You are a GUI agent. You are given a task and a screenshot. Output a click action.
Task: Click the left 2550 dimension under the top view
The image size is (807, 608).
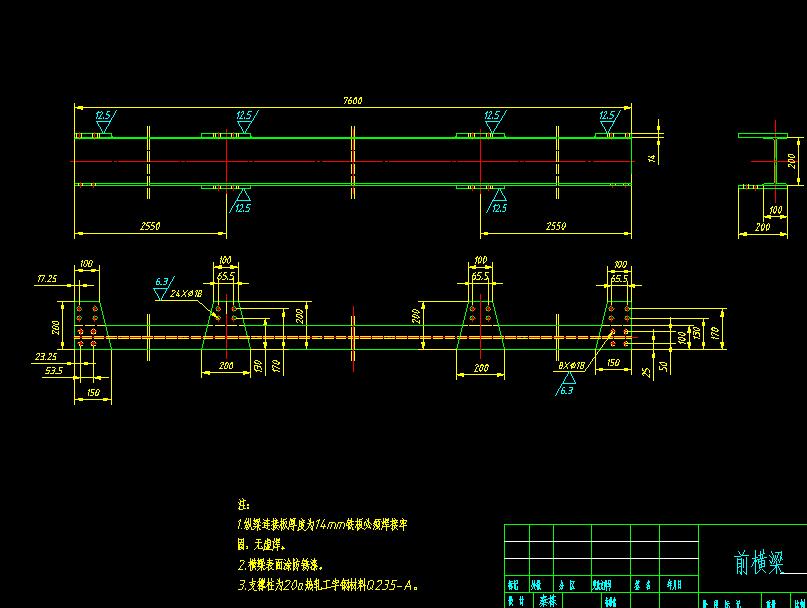pos(150,225)
